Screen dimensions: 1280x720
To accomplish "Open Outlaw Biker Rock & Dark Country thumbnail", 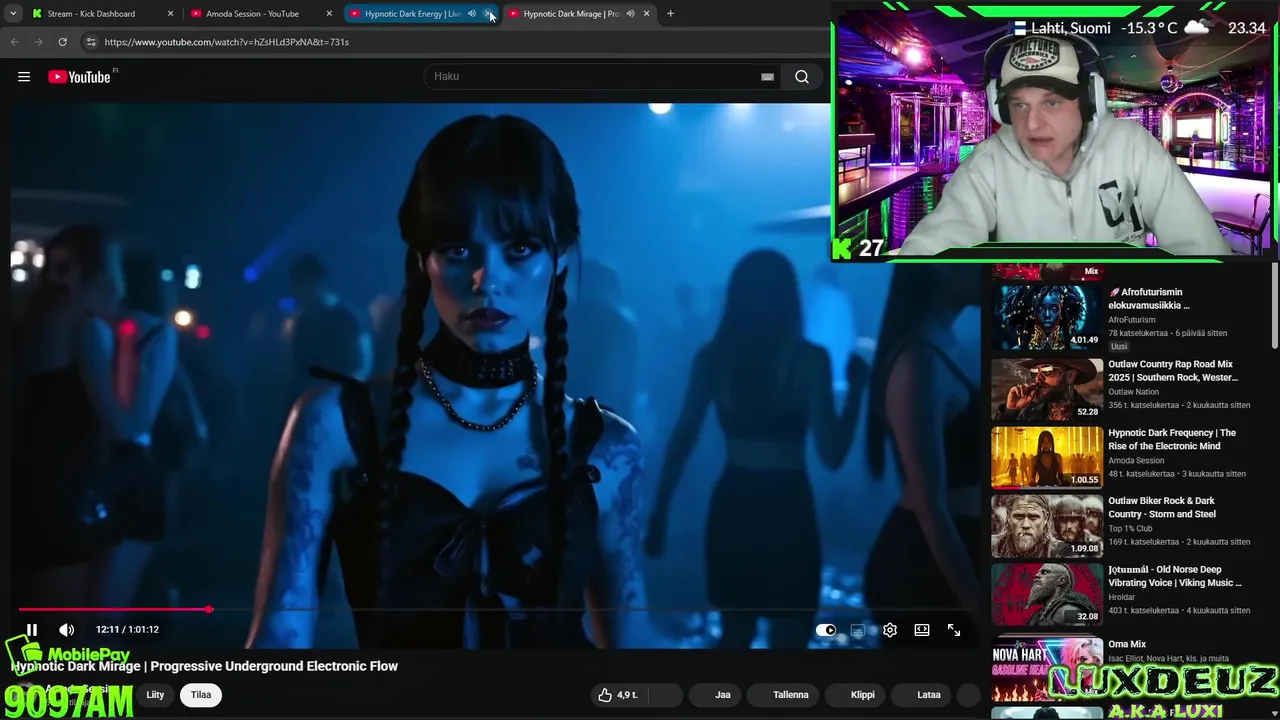I will pos(1046,526).
